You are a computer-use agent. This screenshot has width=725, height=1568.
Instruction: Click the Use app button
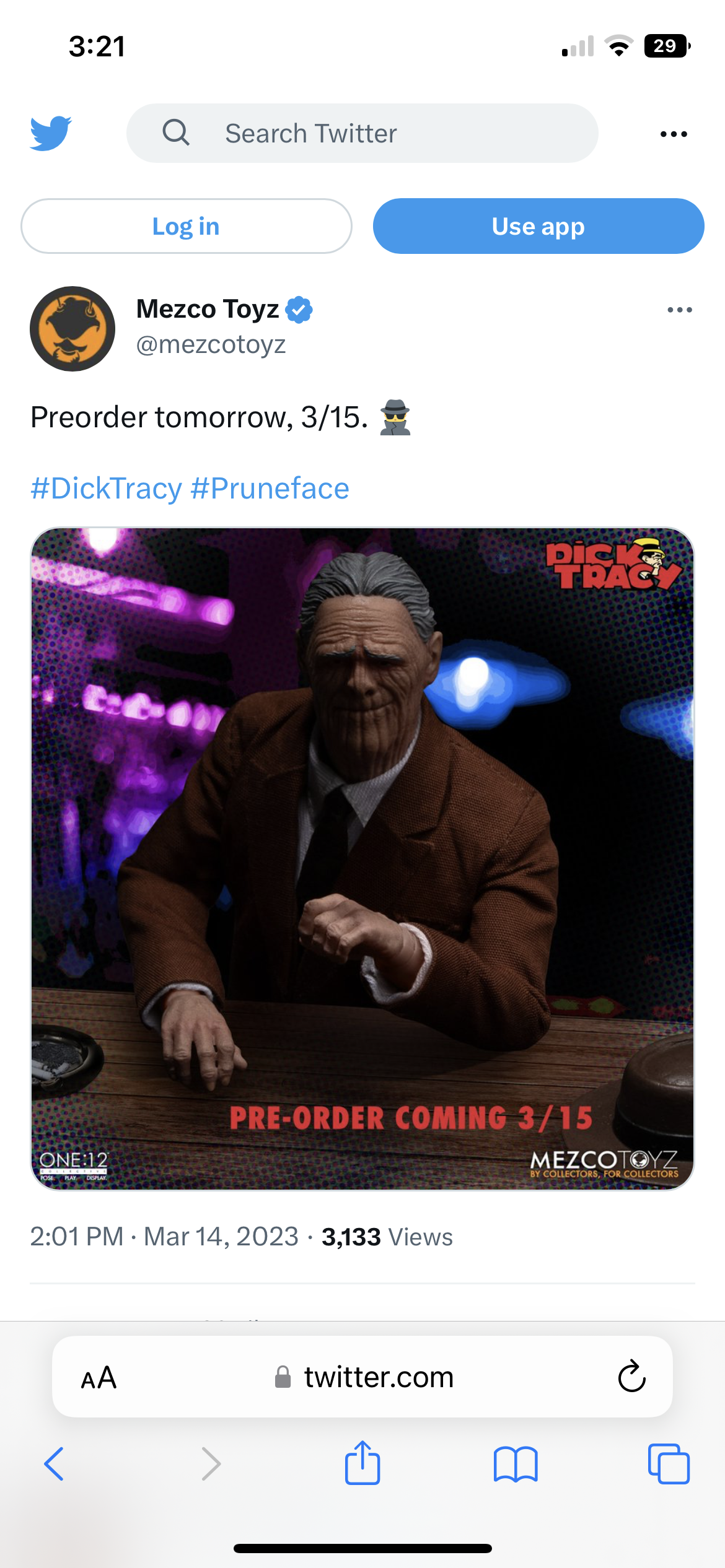click(x=538, y=226)
